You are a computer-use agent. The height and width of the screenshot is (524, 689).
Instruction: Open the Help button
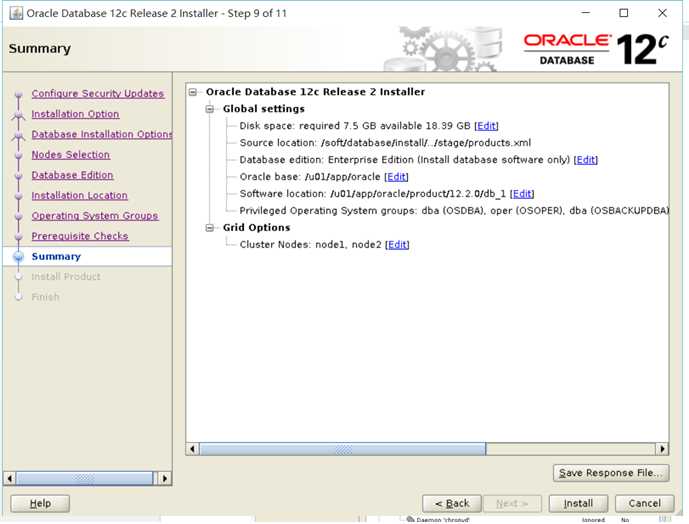coord(40,503)
